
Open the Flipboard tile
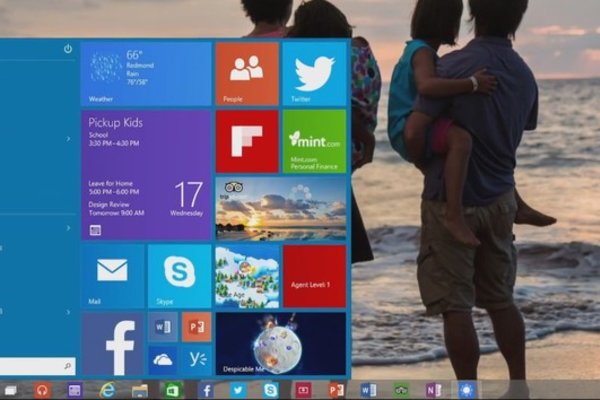click(247, 141)
